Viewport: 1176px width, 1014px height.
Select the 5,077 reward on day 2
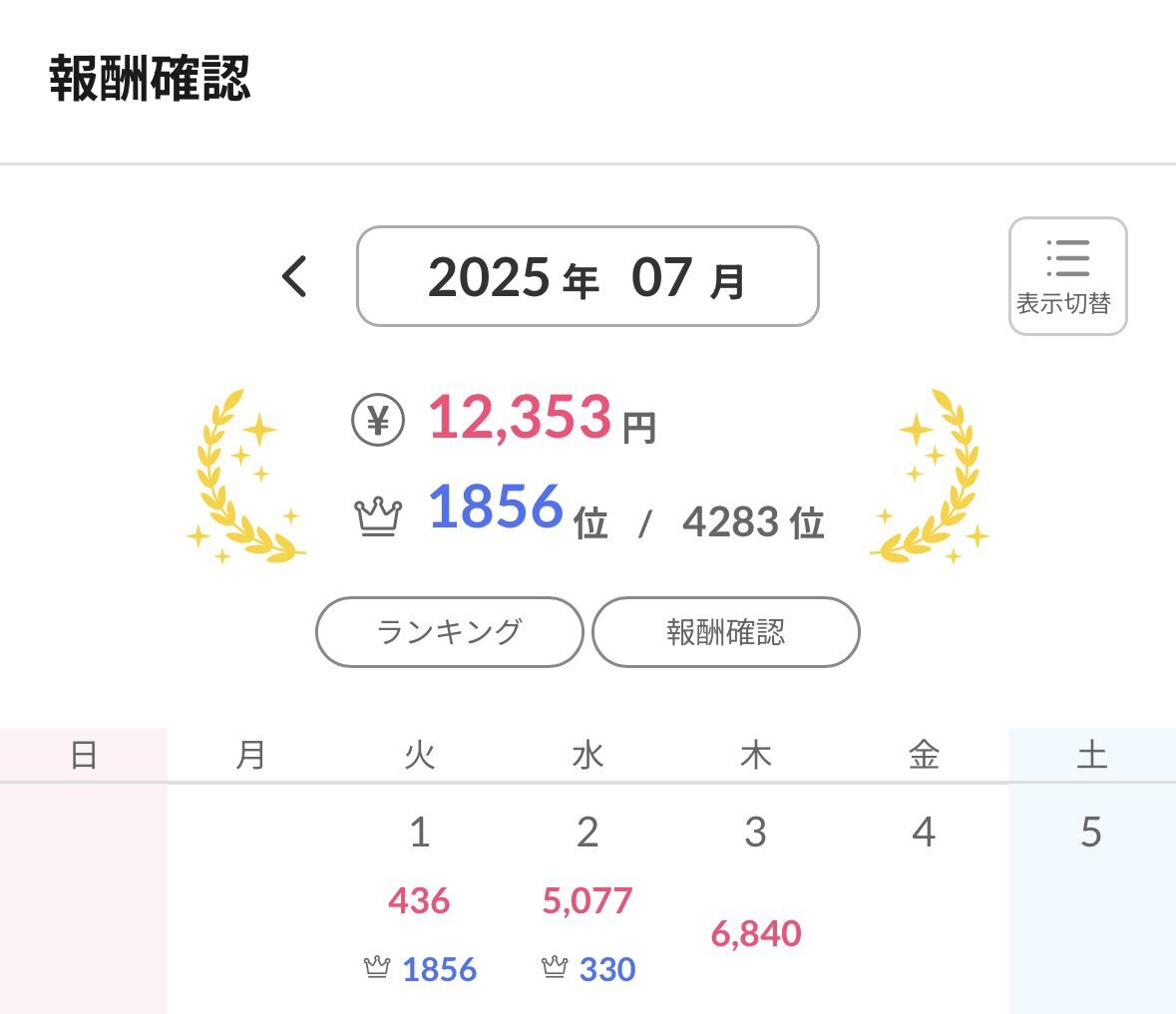pos(588,900)
